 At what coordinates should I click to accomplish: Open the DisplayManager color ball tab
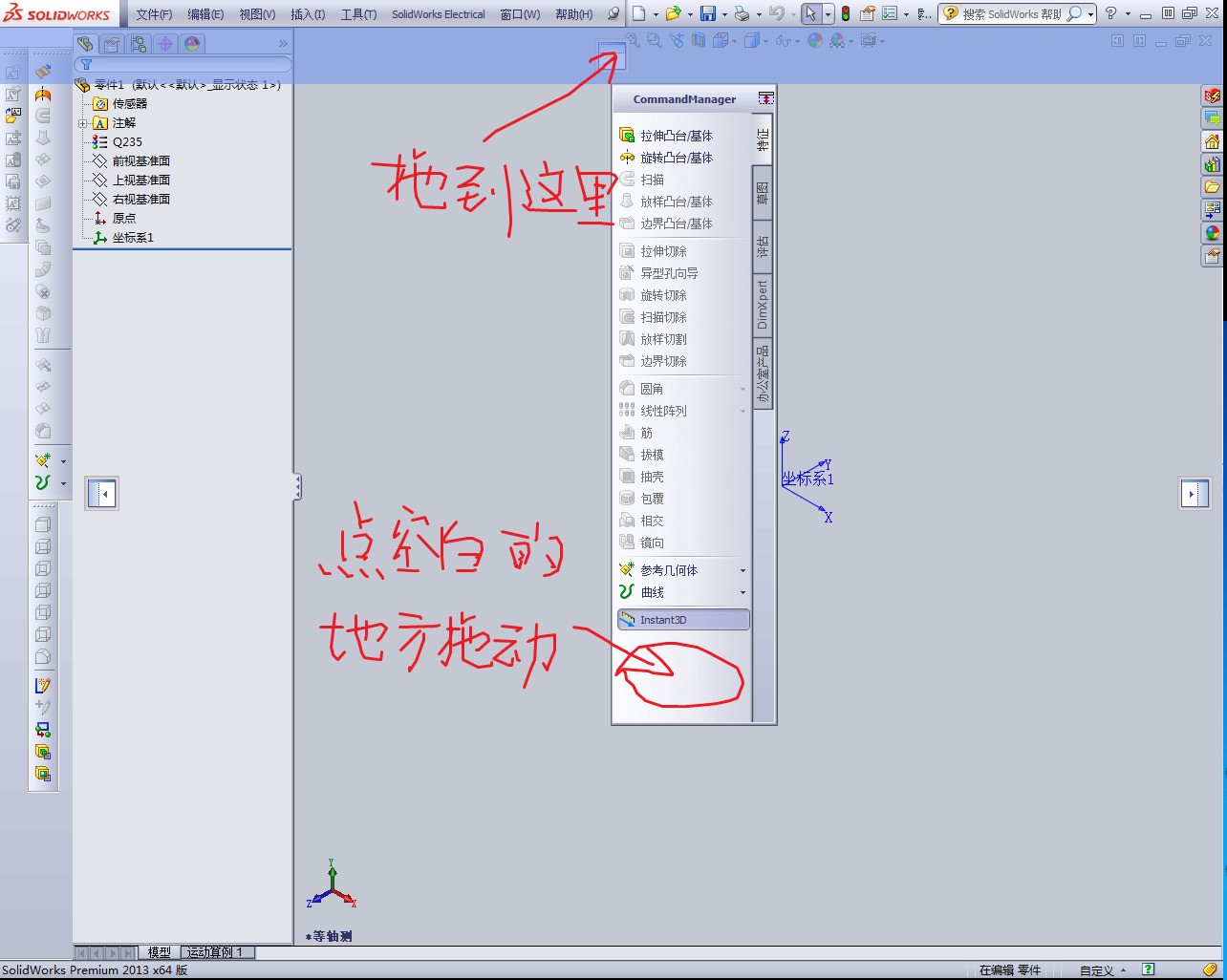point(192,44)
